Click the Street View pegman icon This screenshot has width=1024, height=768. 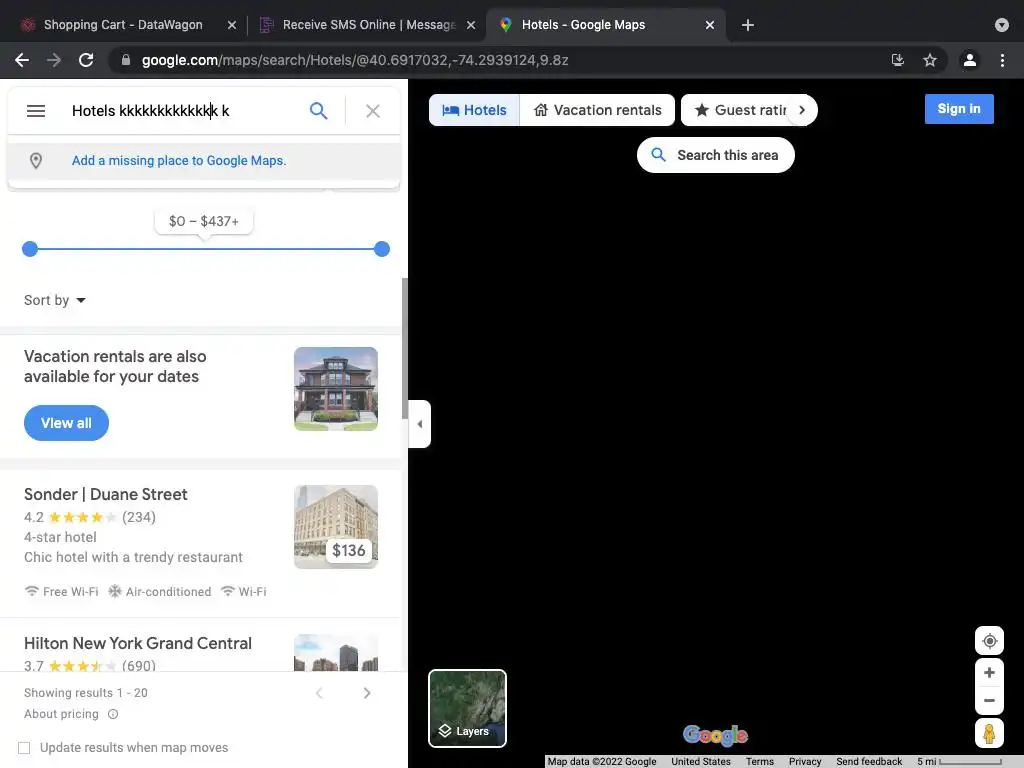point(989,733)
